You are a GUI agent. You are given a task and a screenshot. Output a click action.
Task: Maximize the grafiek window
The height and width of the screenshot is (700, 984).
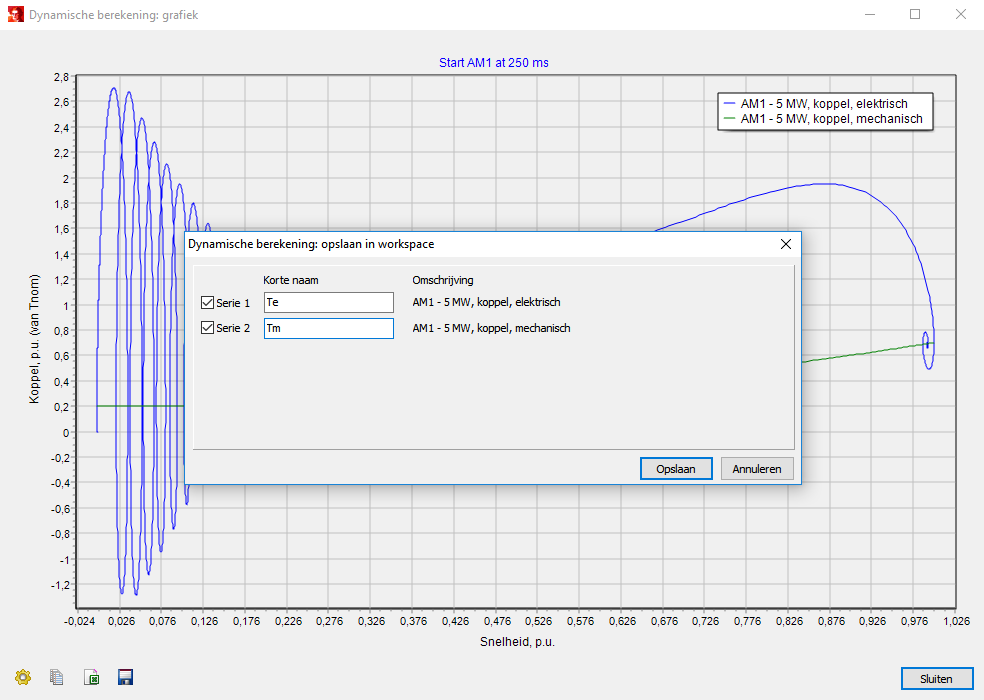[914, 14]
